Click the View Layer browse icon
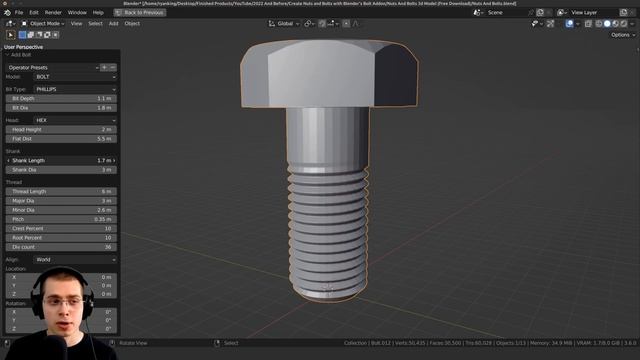The width and height of the screenshot is (640, 360). pos(562,13)
